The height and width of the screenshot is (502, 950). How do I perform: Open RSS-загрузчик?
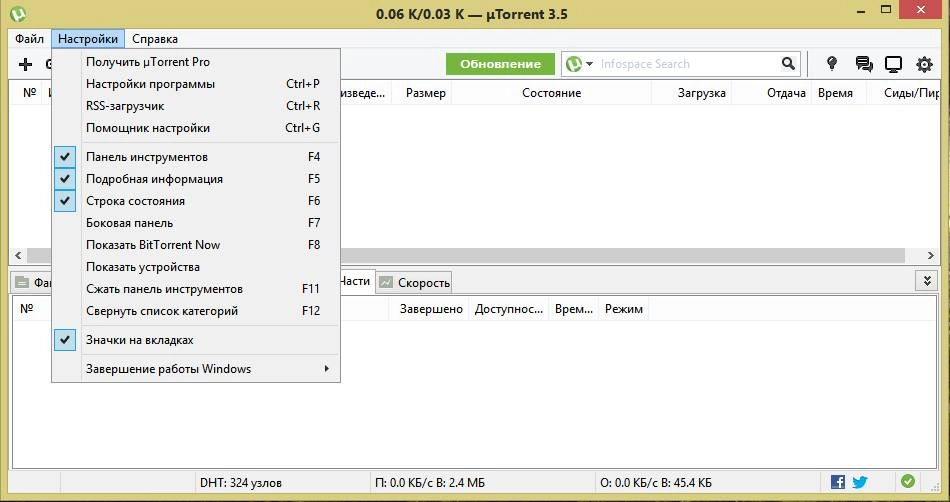(196, 106)
